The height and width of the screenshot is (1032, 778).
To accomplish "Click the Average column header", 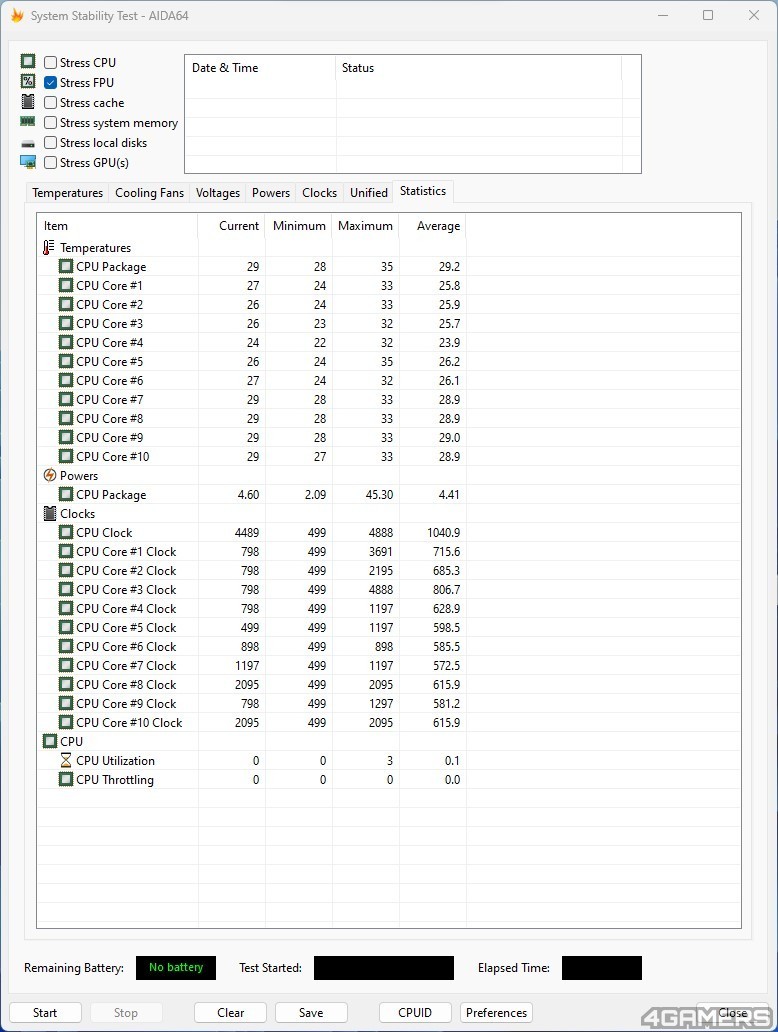I will click(x=432, y=226).
